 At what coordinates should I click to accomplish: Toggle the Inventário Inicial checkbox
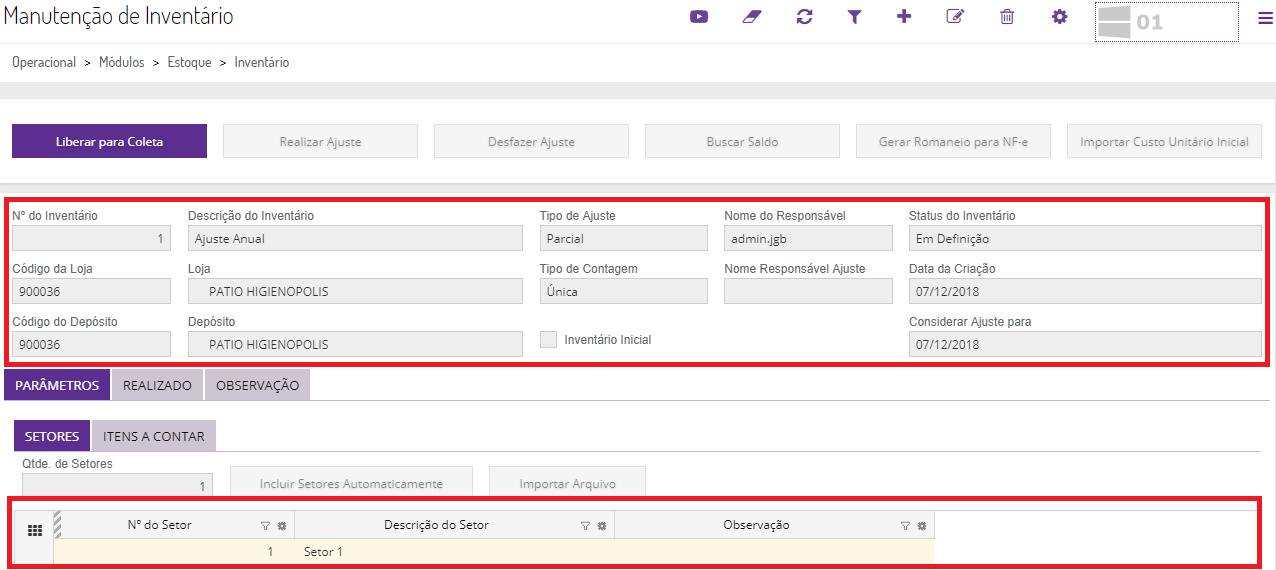pyautogui.click(x=548, y=340)
